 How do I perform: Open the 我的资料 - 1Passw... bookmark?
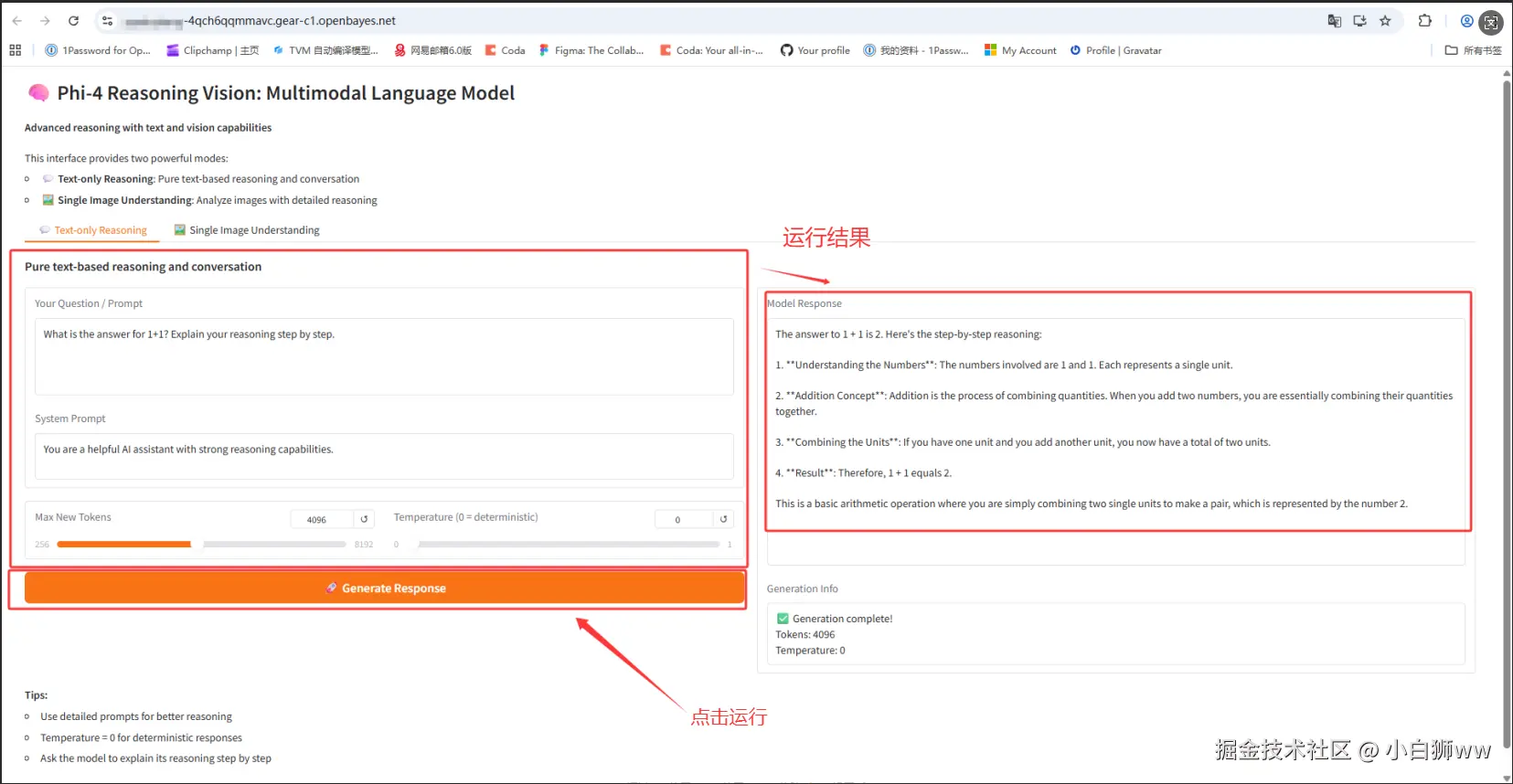click(916, 50)
